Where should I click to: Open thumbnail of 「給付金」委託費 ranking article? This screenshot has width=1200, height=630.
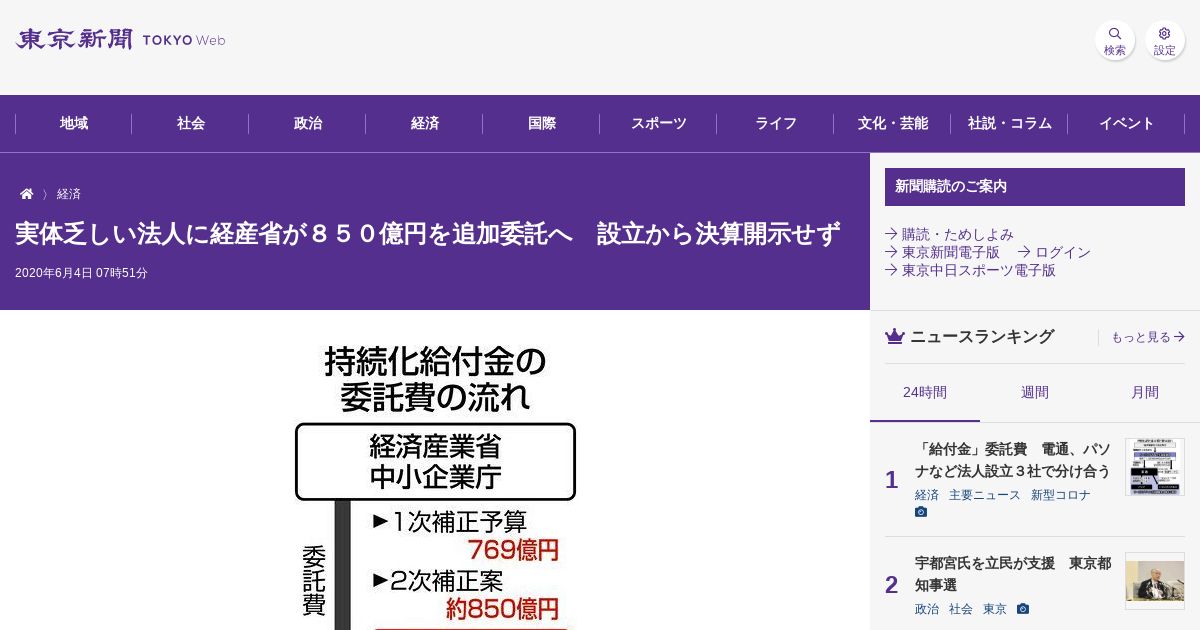(1155, 467)
